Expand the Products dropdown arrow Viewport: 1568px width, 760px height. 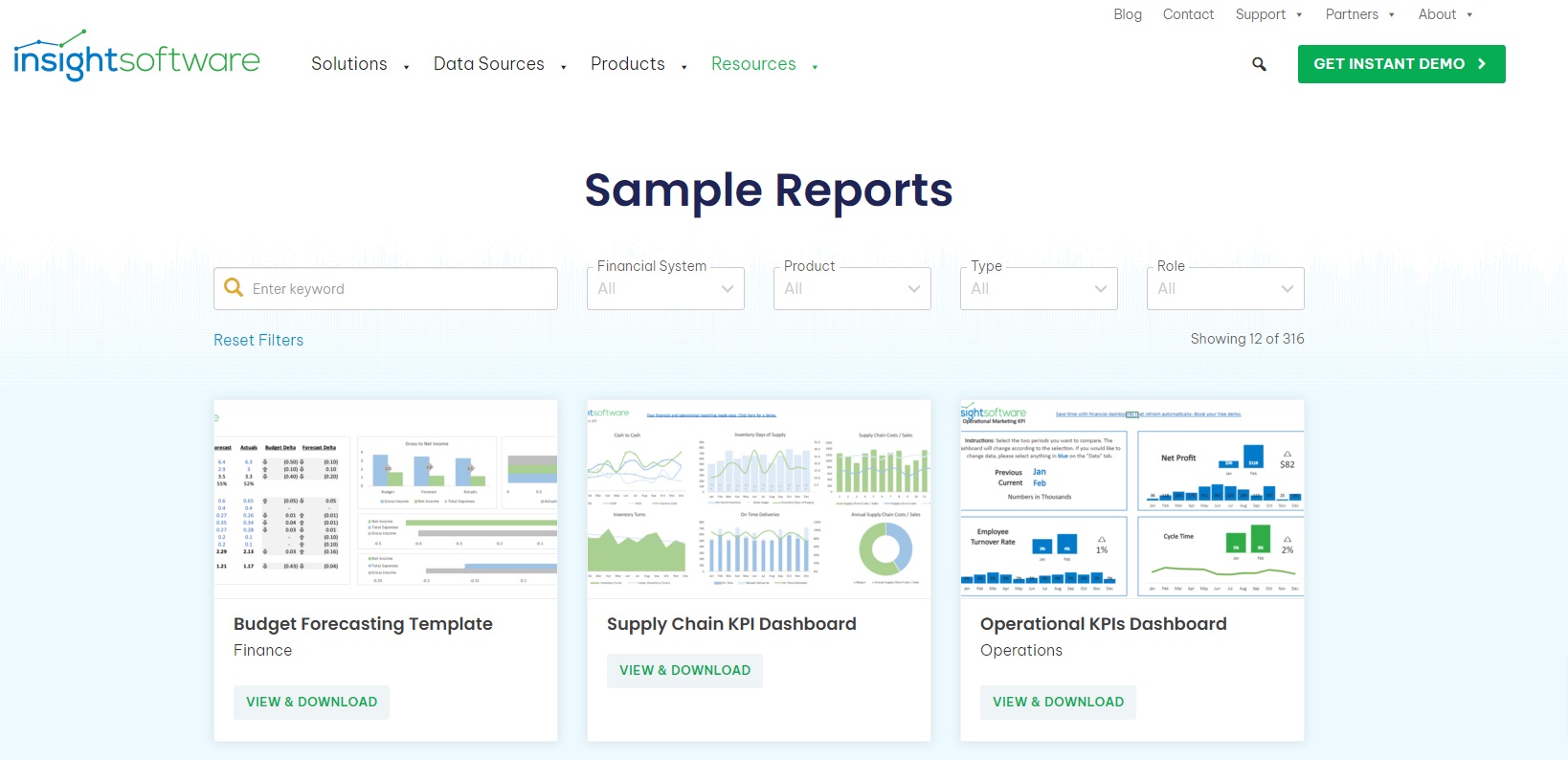click(x=684, y=67)
